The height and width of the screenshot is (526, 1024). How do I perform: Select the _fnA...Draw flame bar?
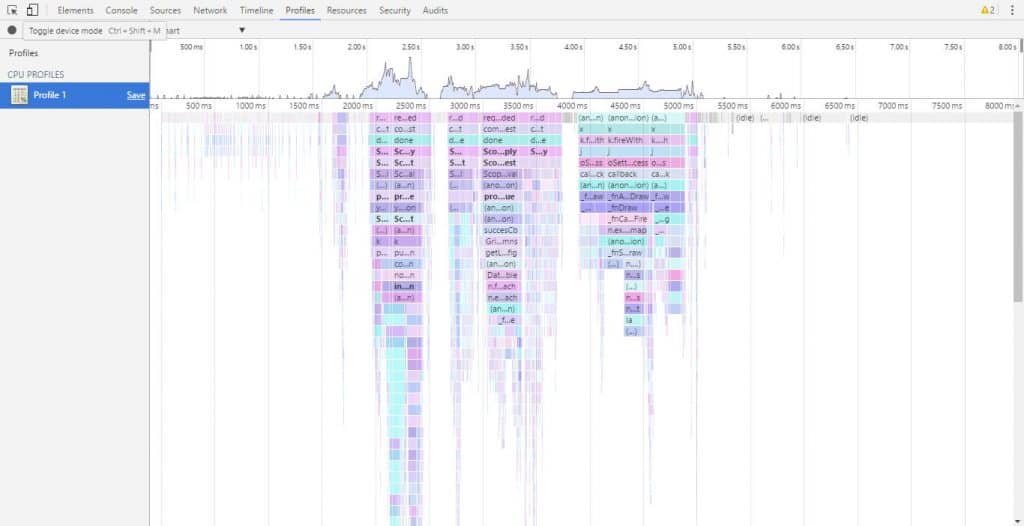628,196
